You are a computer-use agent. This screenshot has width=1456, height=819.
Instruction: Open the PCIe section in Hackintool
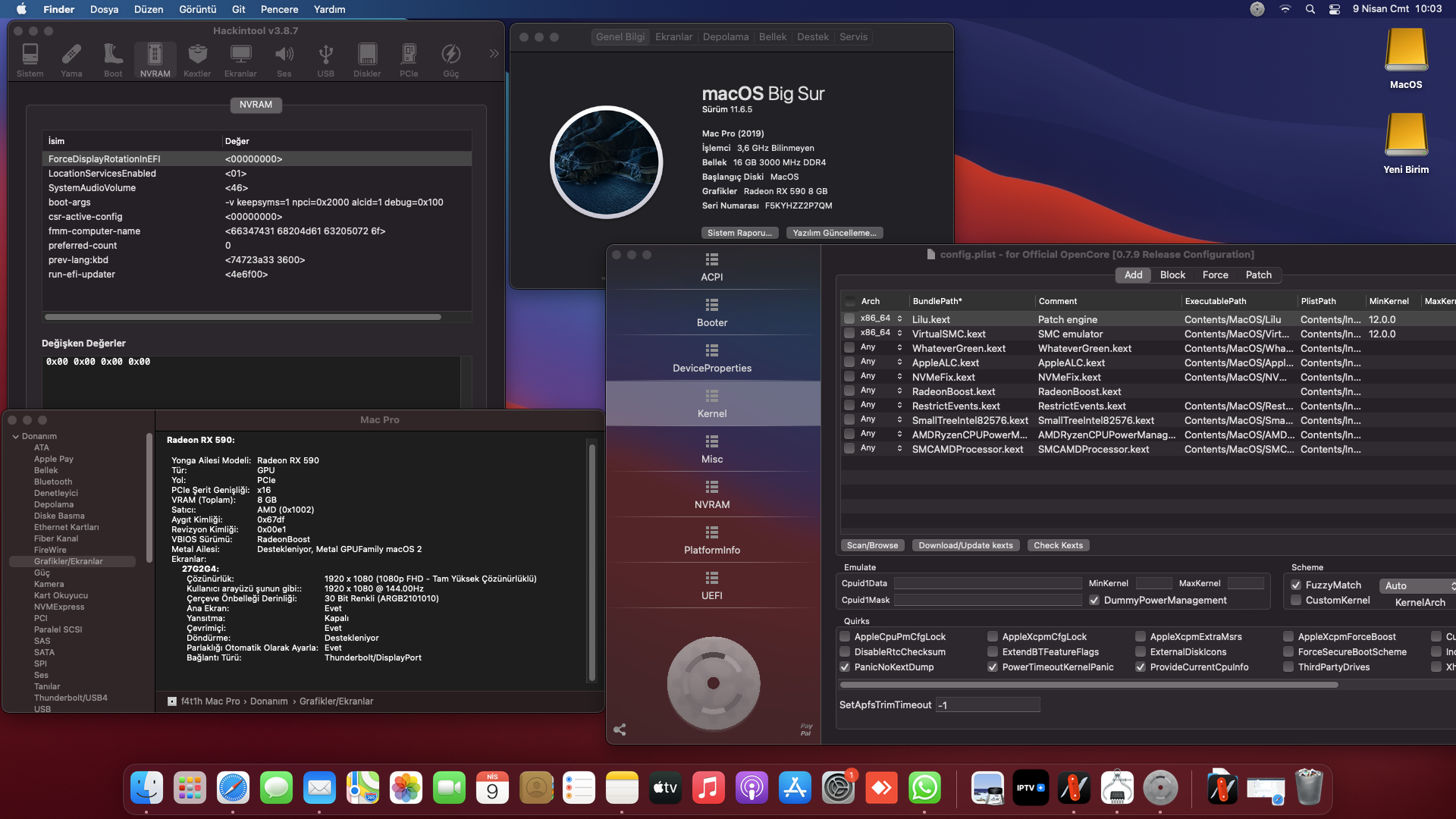409,60
